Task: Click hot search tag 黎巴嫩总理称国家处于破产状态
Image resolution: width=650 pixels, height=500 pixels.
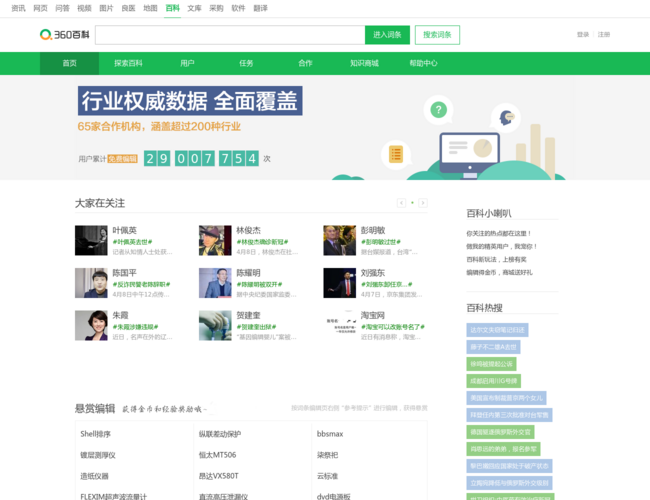Action: coord(509,466)
